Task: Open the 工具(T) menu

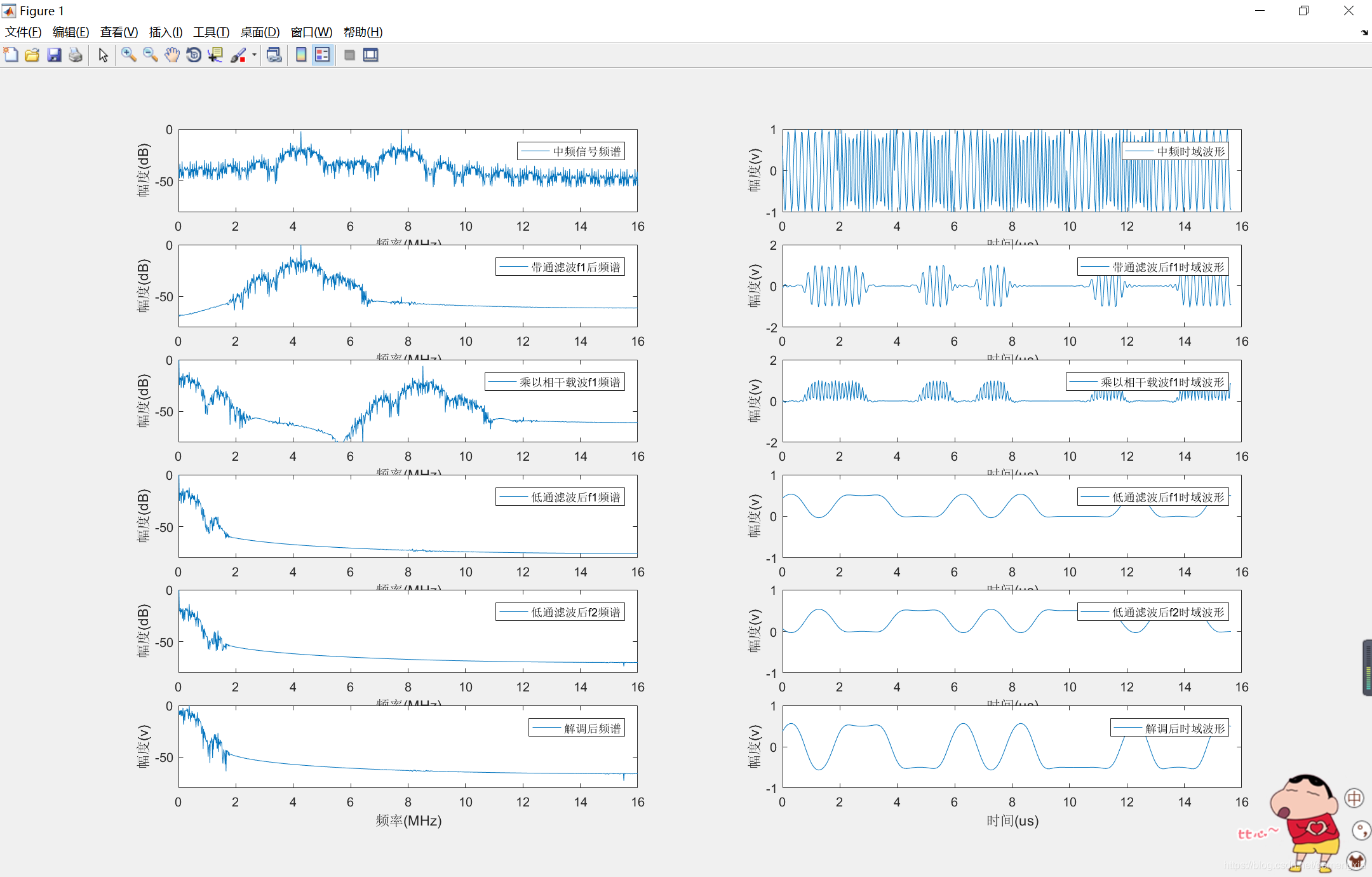Action: pos(211,32)
